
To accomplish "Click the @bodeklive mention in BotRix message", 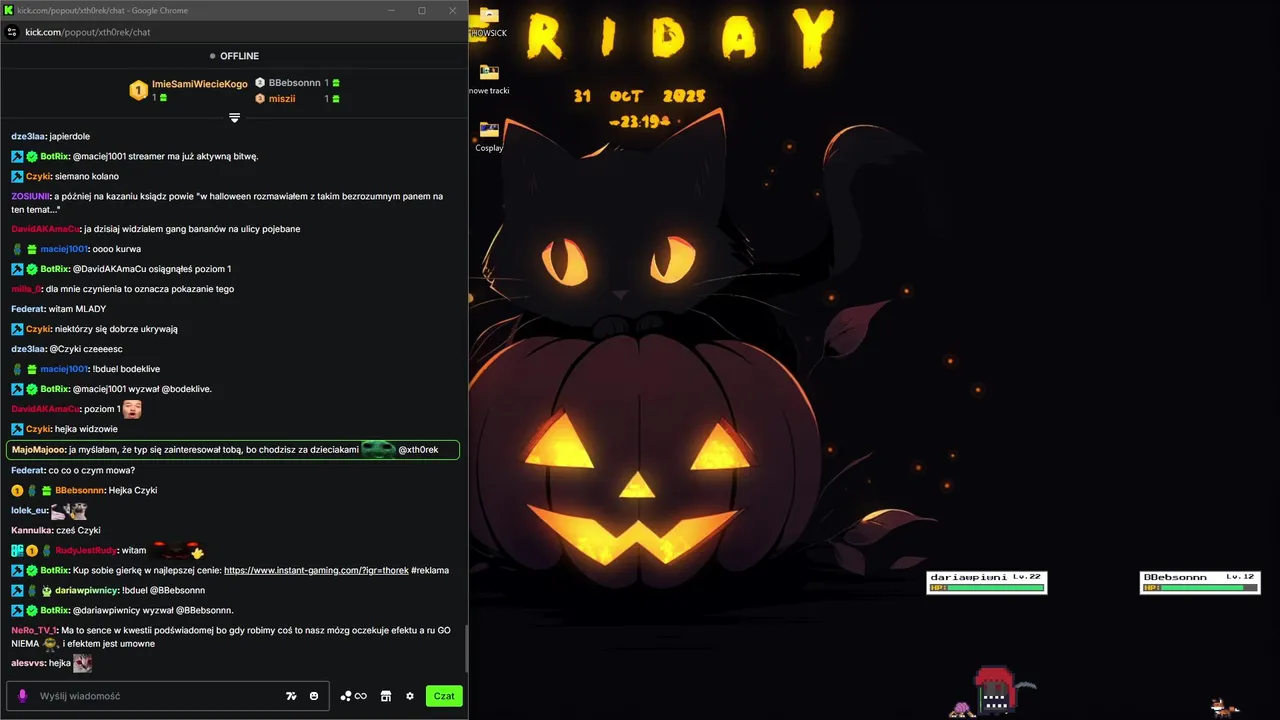I will click(185, 389).
